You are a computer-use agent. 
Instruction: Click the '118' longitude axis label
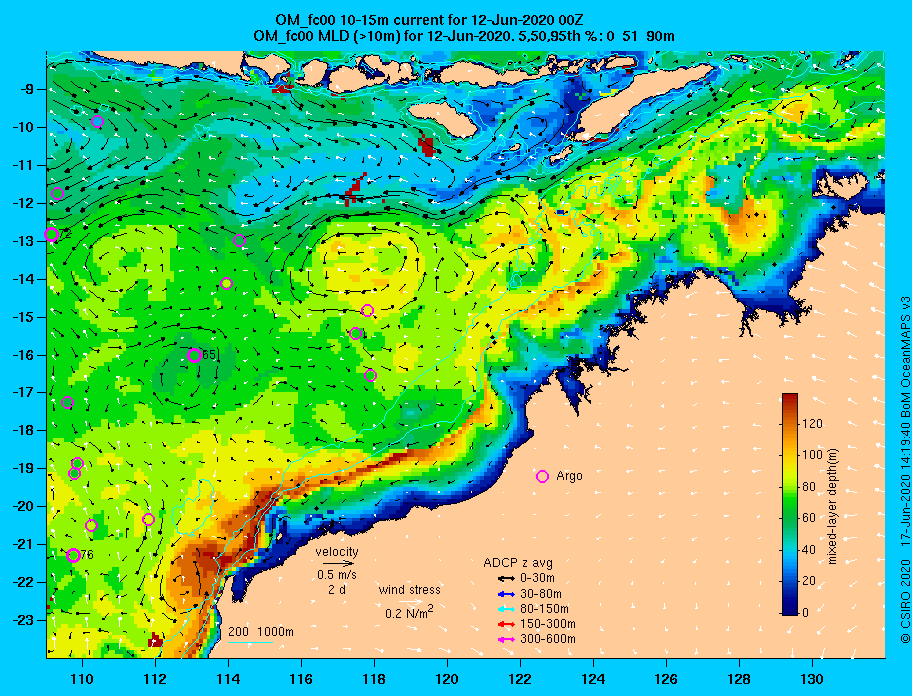click(374, 679)
